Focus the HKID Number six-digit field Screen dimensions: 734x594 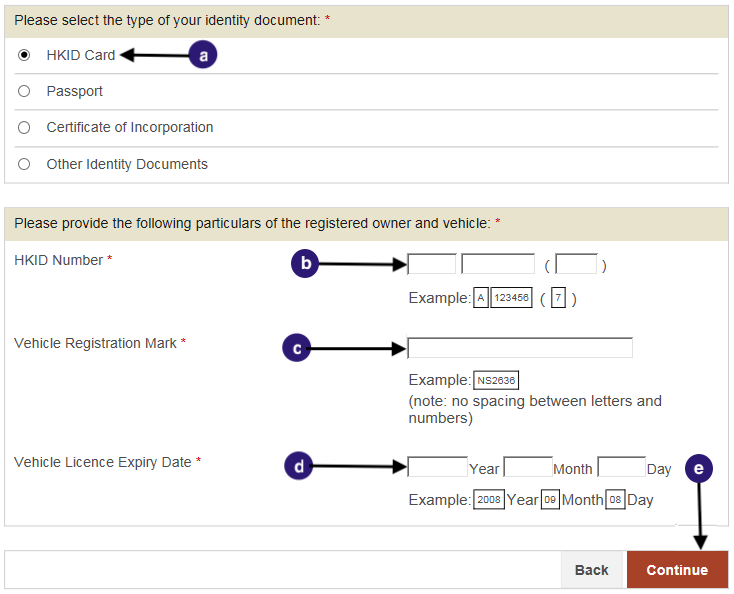pos(498,264)
